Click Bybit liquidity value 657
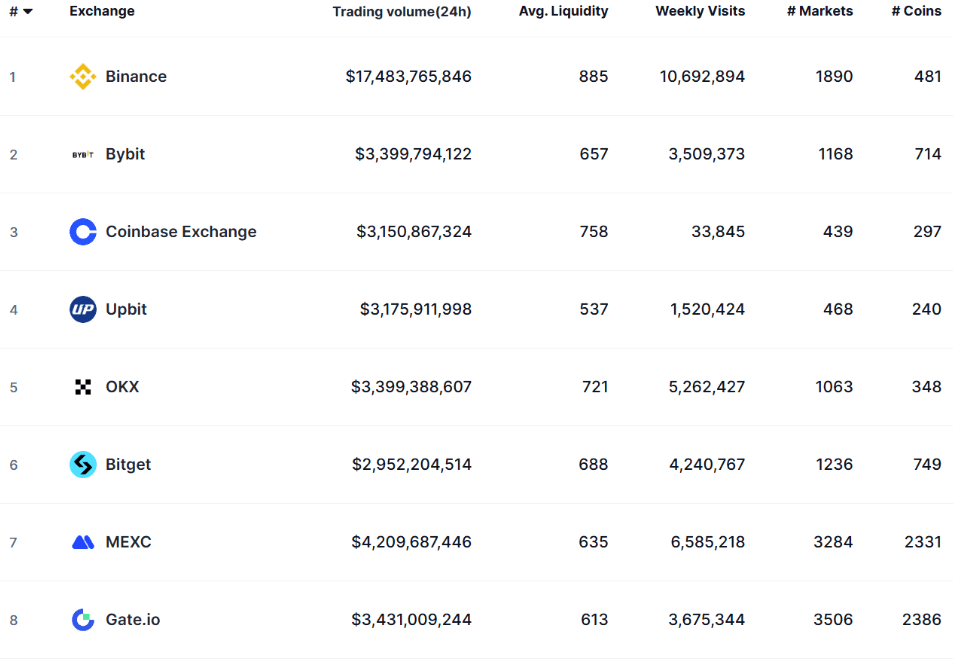Image resolution: width=953 pixels, height=665 pixels. pyautogui.click(x=594, y=154)
